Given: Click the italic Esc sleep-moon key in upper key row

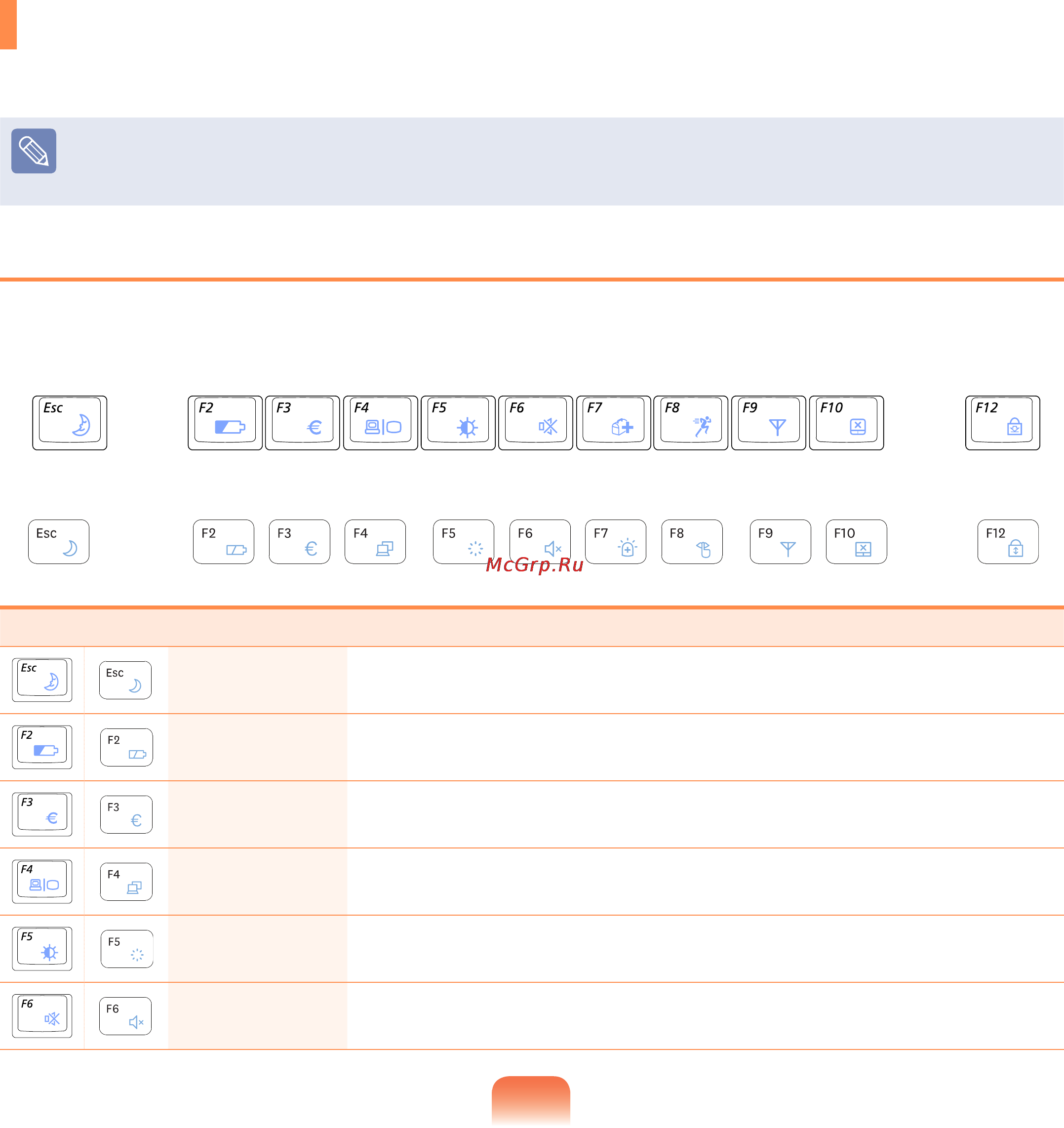Looking at the screenshot, I should coord(70,423).
